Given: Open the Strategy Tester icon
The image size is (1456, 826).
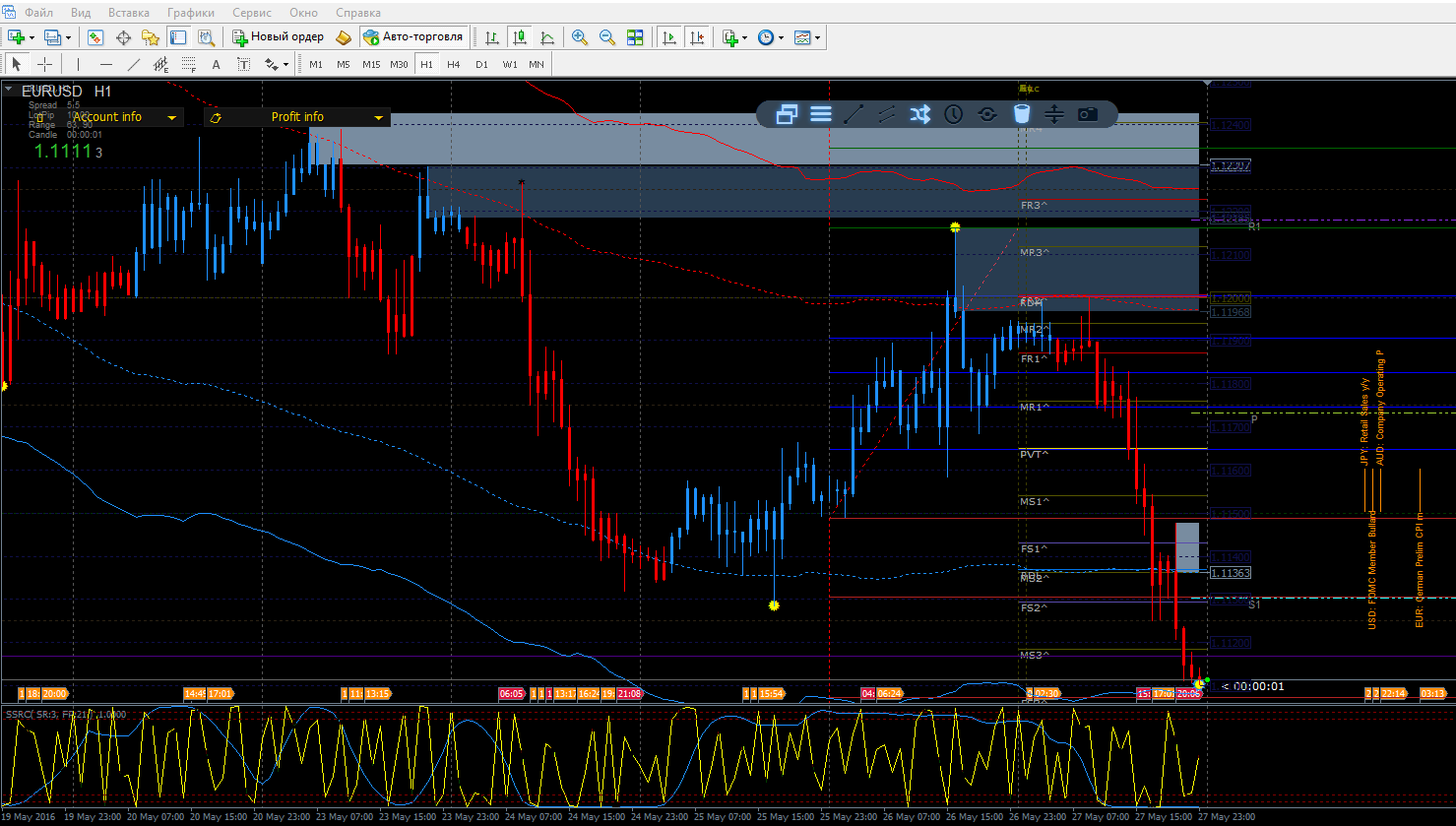Looking at the screenshot, I should tap(206, 37).
